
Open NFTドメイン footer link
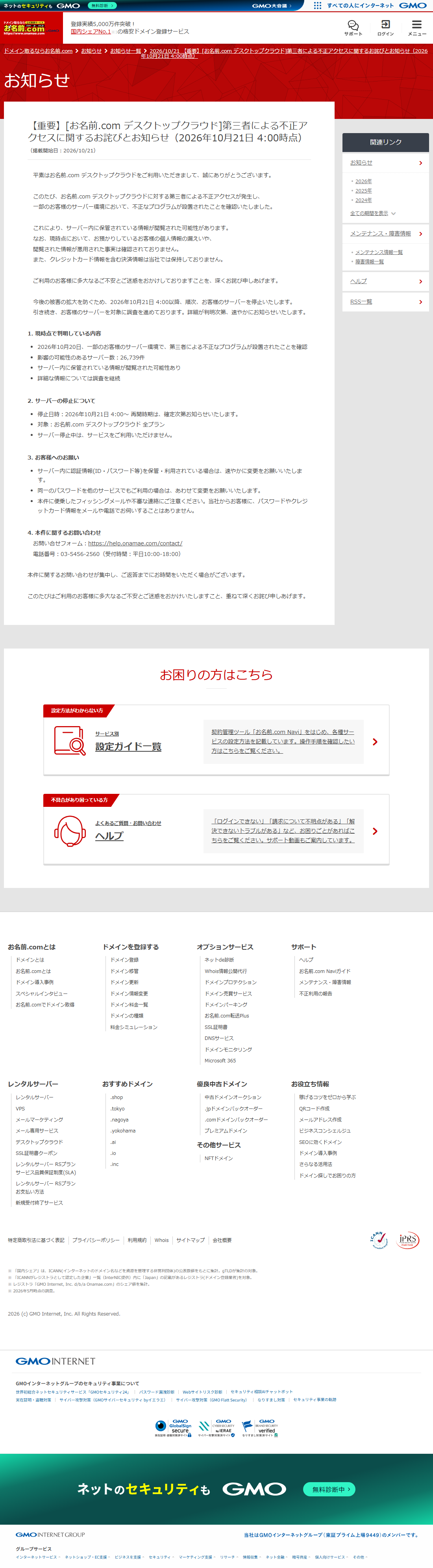click(218, 1159)
